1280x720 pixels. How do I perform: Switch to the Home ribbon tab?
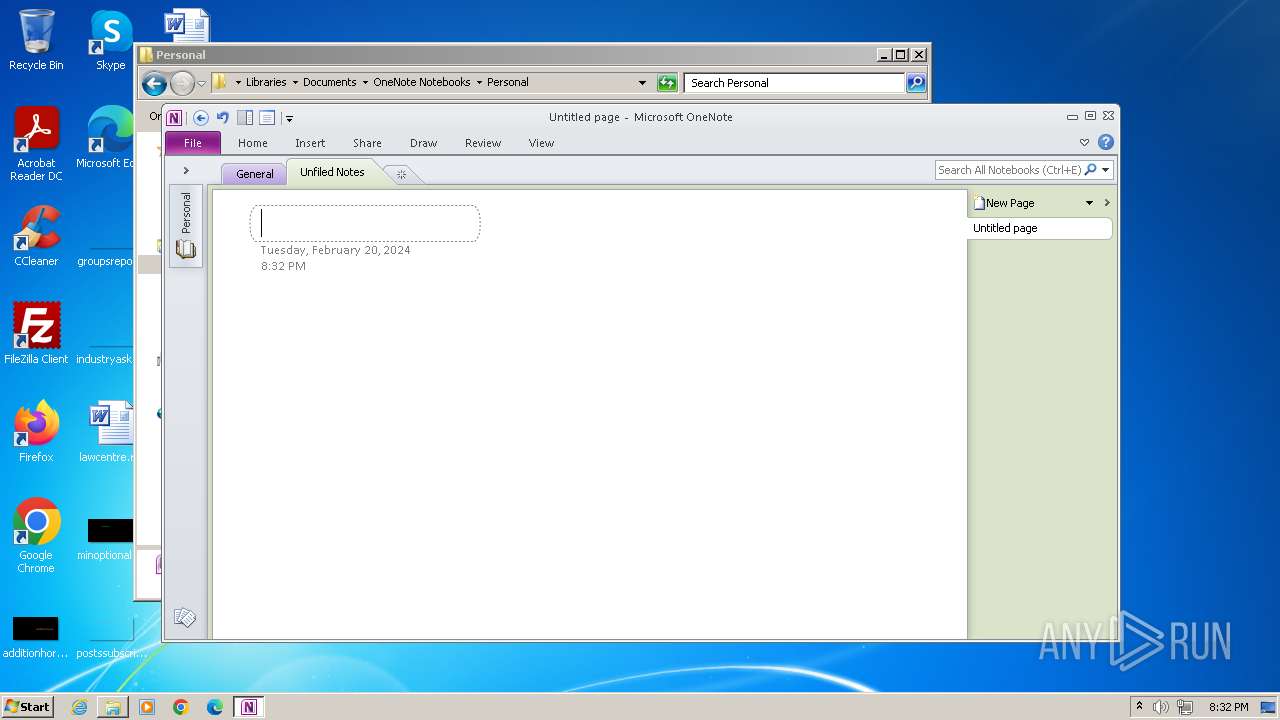(x=253, y=143)
